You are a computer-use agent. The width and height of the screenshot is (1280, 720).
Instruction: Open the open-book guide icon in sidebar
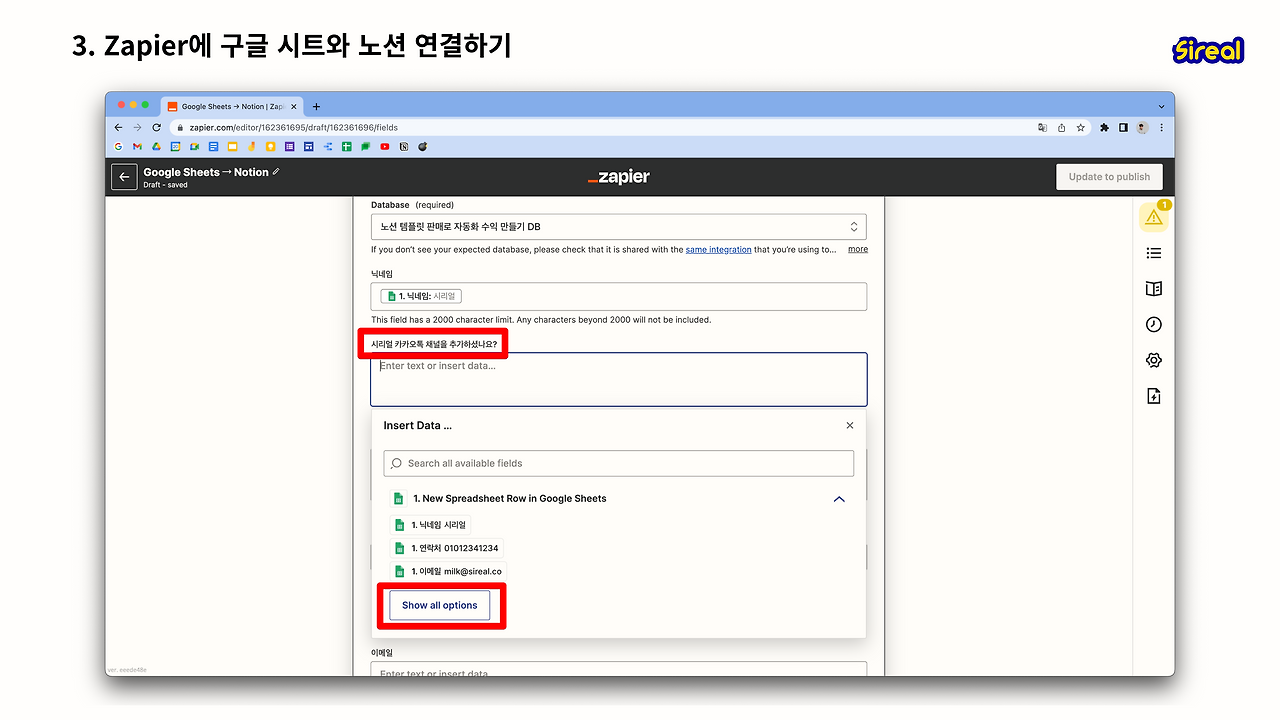pos(1154,289)
